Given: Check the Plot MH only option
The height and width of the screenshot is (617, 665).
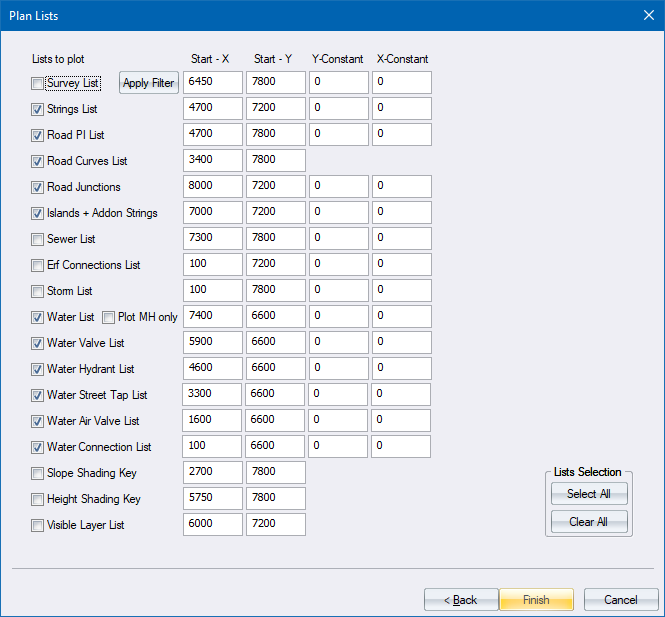Looking at the screenshot, I should pos(109,317).
